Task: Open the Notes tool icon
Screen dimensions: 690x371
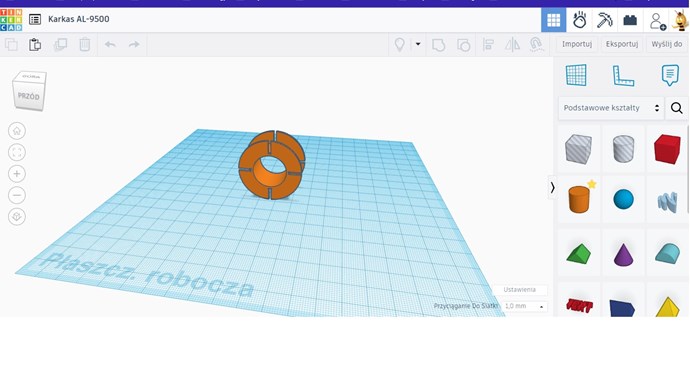Action: (x=670, y=75)
